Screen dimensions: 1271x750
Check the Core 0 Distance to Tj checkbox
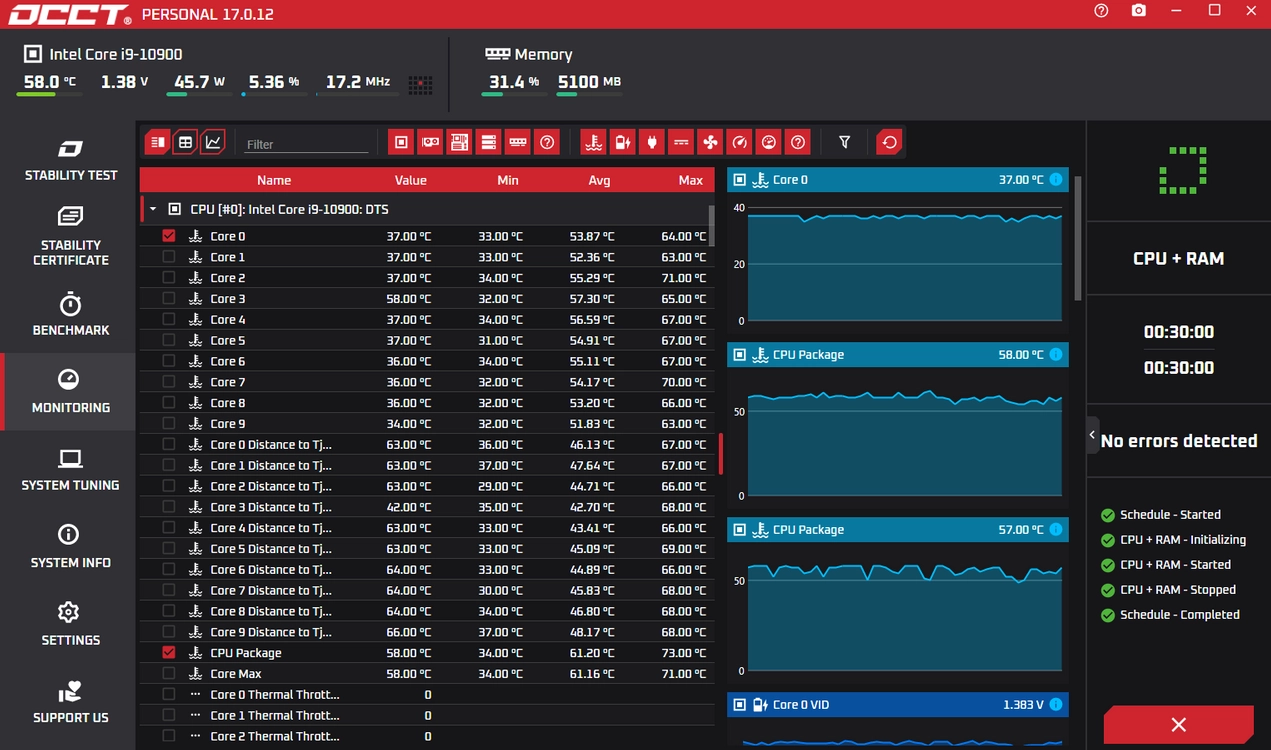(x=168, y=445)
